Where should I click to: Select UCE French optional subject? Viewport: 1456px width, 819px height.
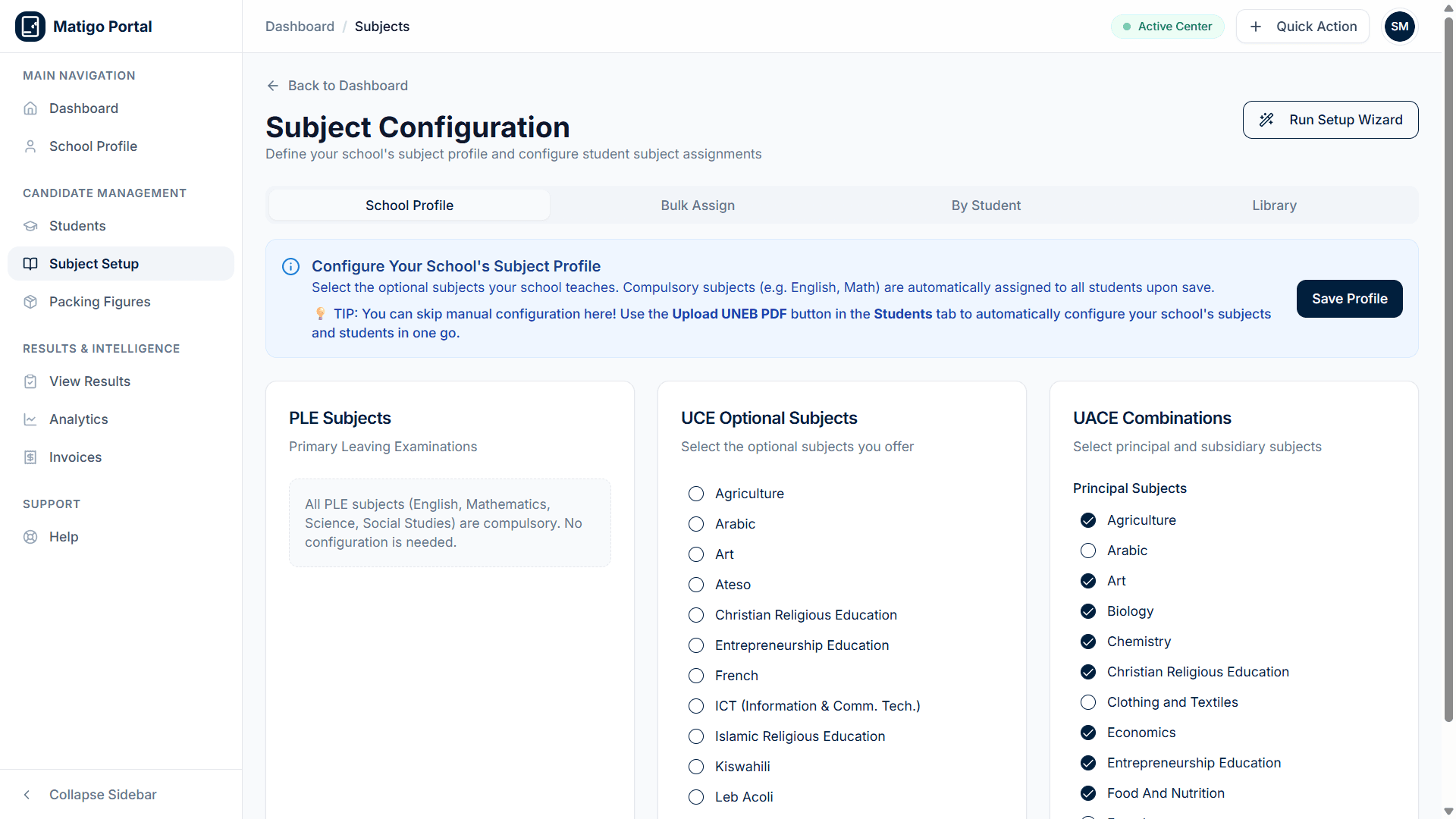click(696, 676)
